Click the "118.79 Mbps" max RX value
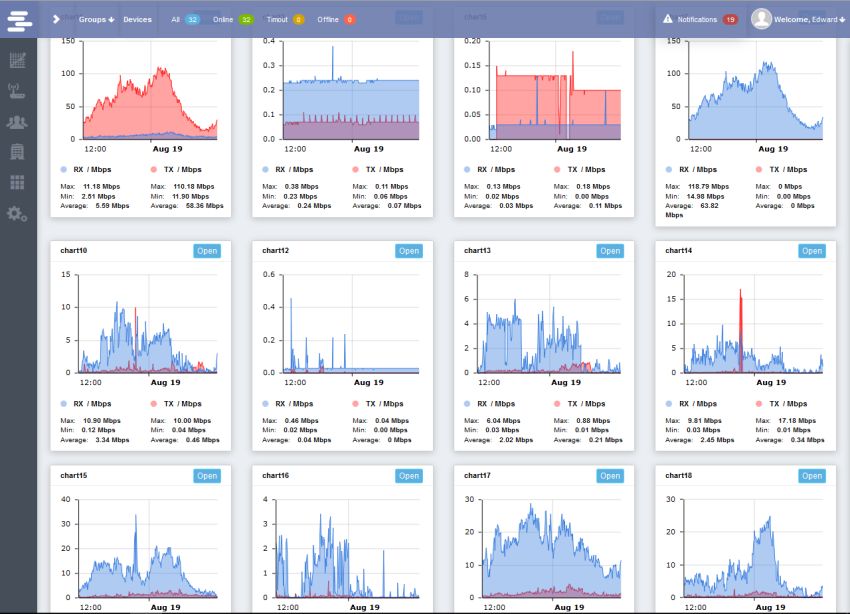850x614 pixels. tap(709, 186)
